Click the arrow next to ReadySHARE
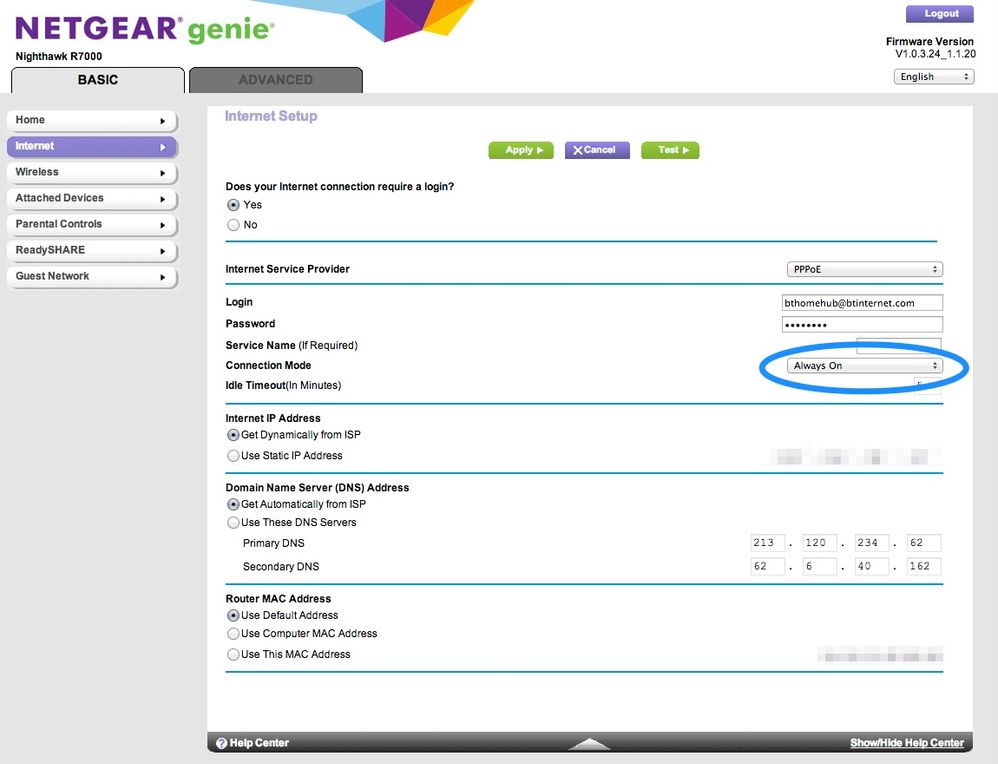This screenshot has height=764, width=998. 163,251
